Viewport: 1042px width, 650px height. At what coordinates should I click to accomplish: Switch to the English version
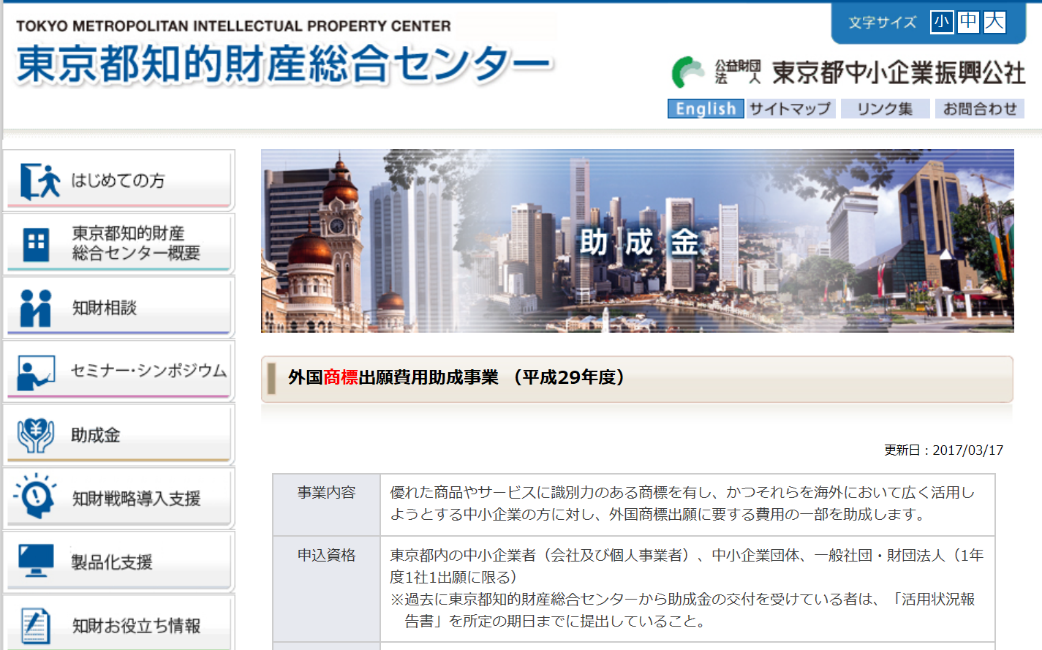click(x=705, y=109)
